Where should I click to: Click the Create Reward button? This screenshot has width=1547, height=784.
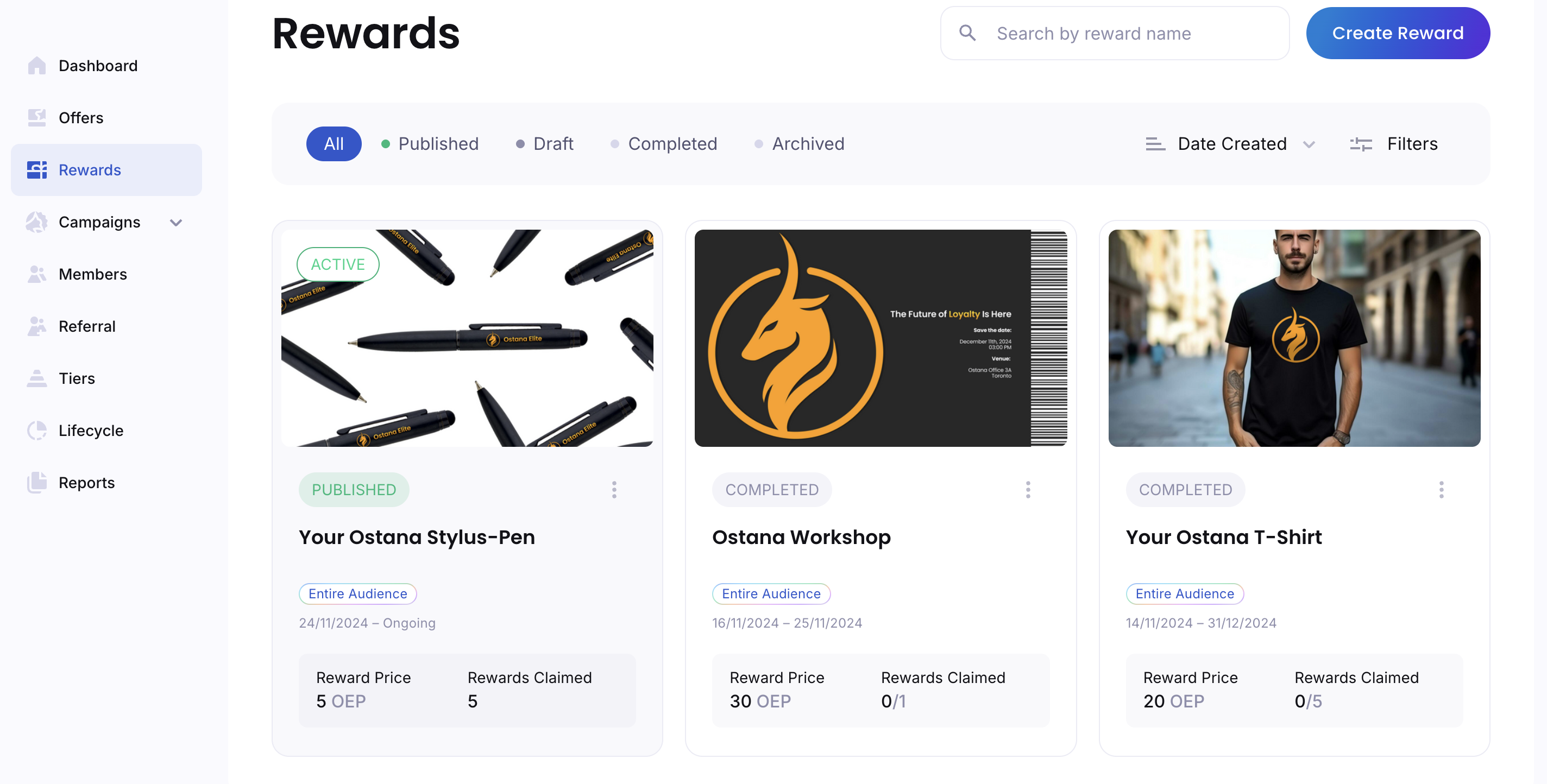click(x=1398, y=33)
